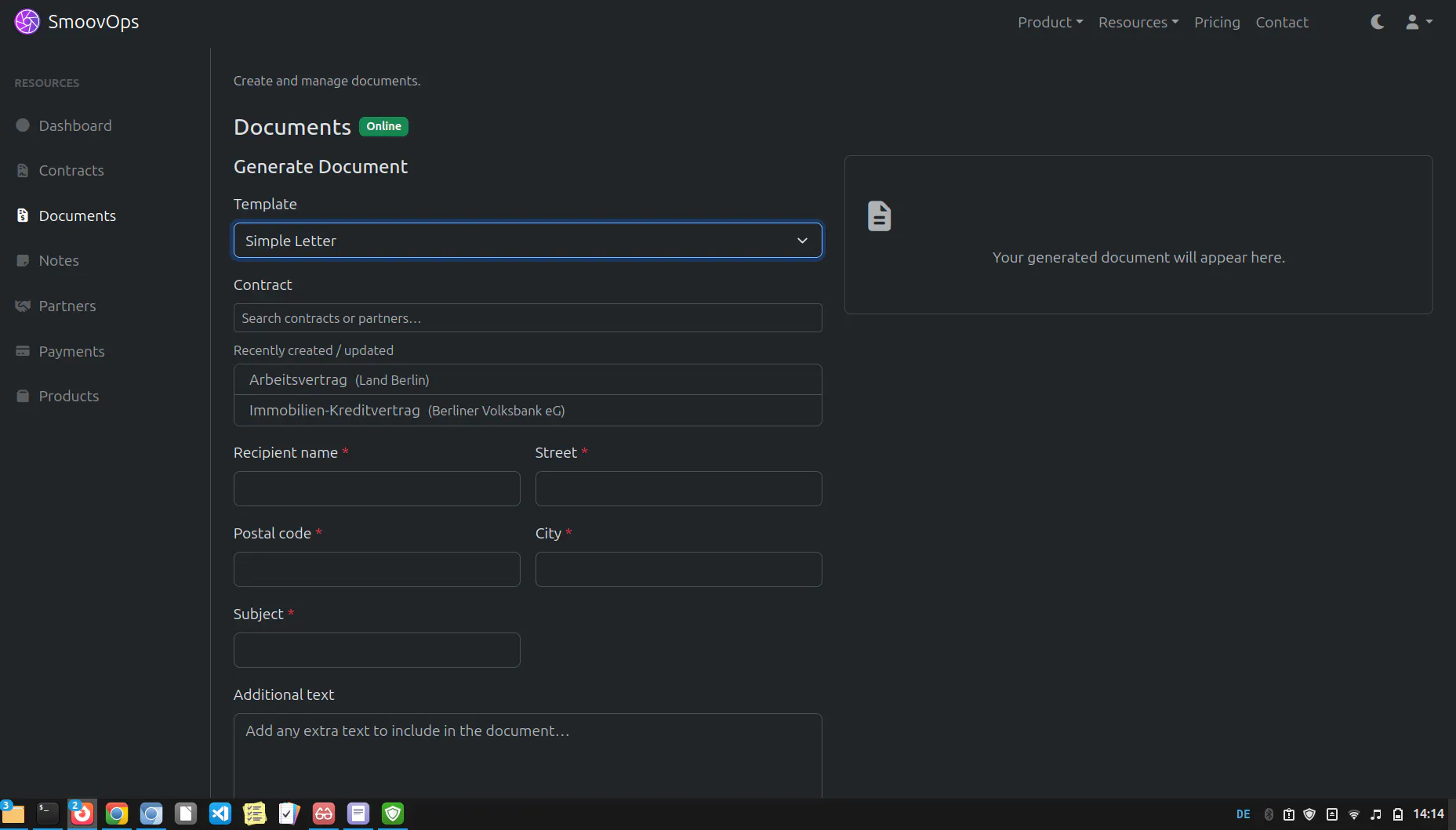The height and width of the screenshot is (830, 1456).
Task: Click the Contracts file icon
Action: [23, 170]
